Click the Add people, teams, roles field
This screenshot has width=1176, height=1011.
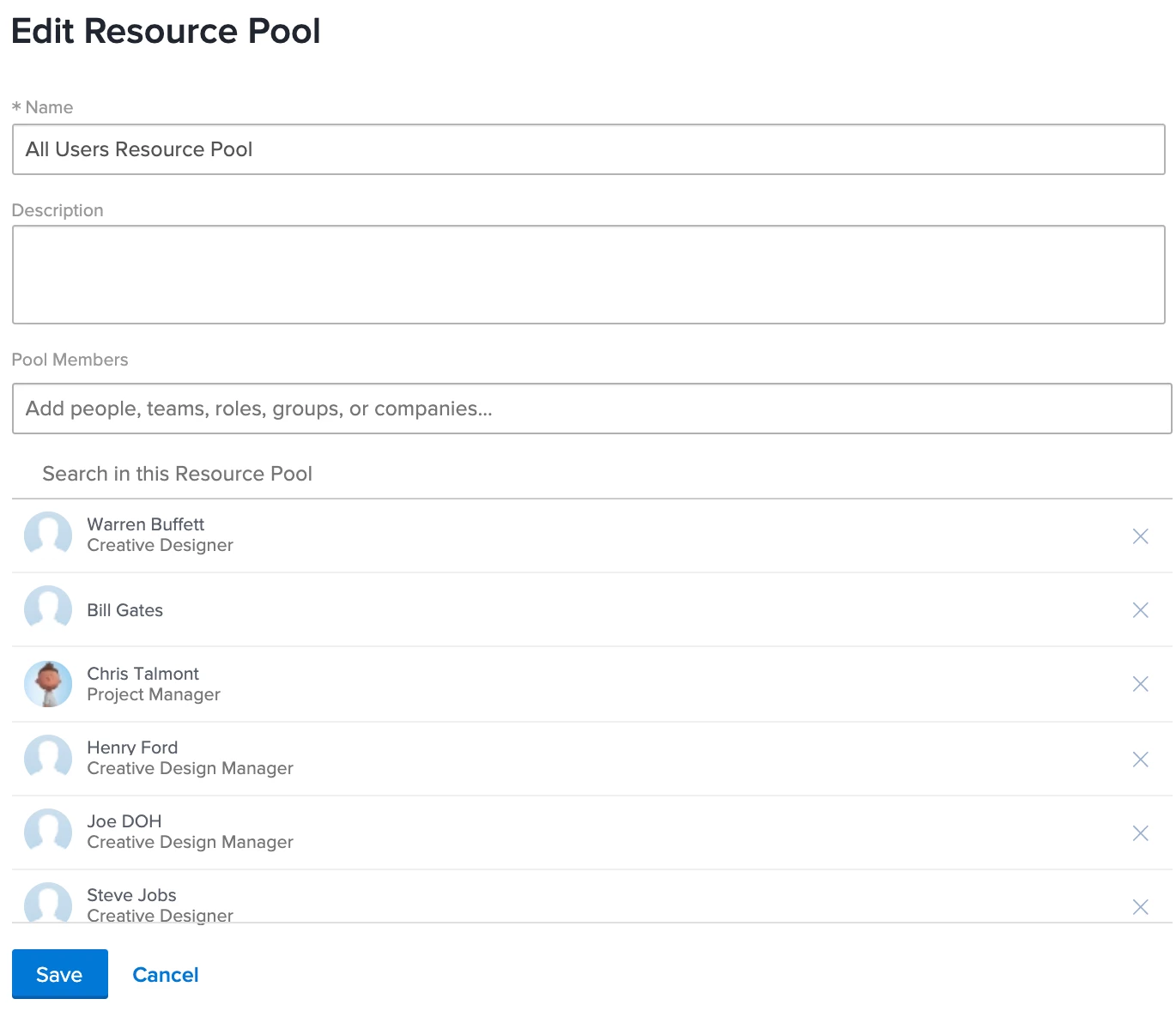click(592, 409)
